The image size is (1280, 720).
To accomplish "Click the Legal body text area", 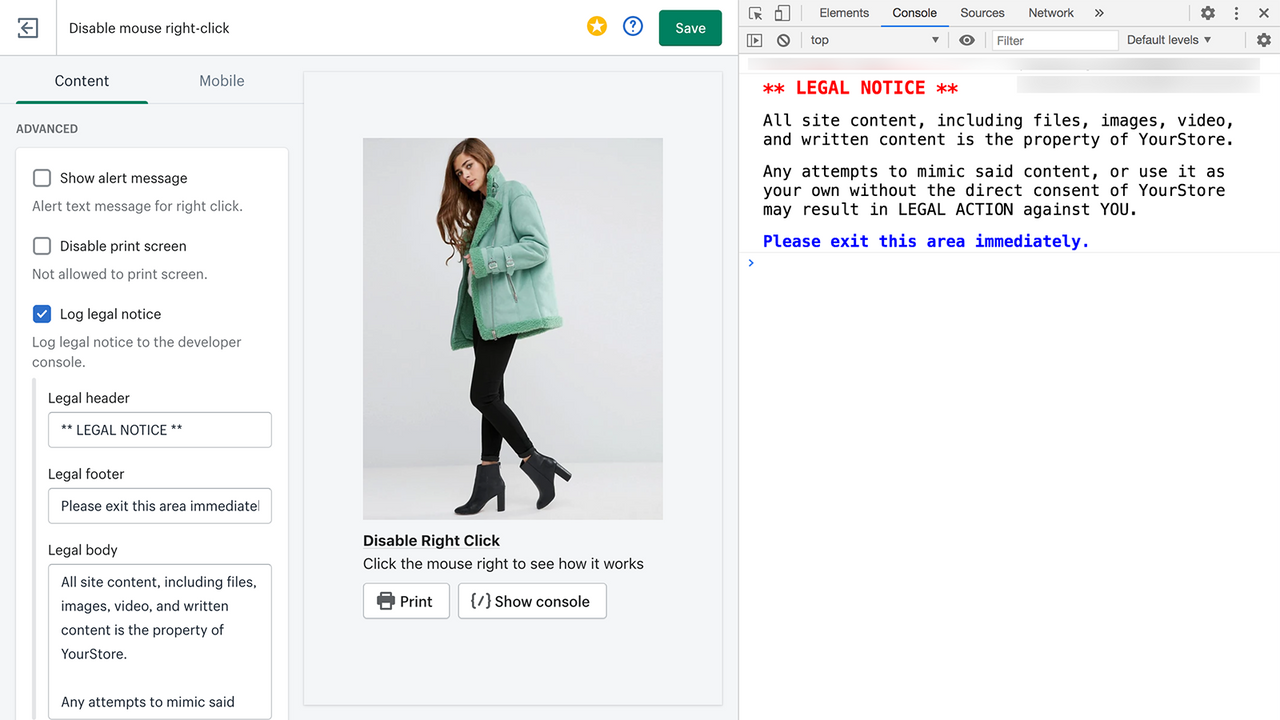I will 160,642.
